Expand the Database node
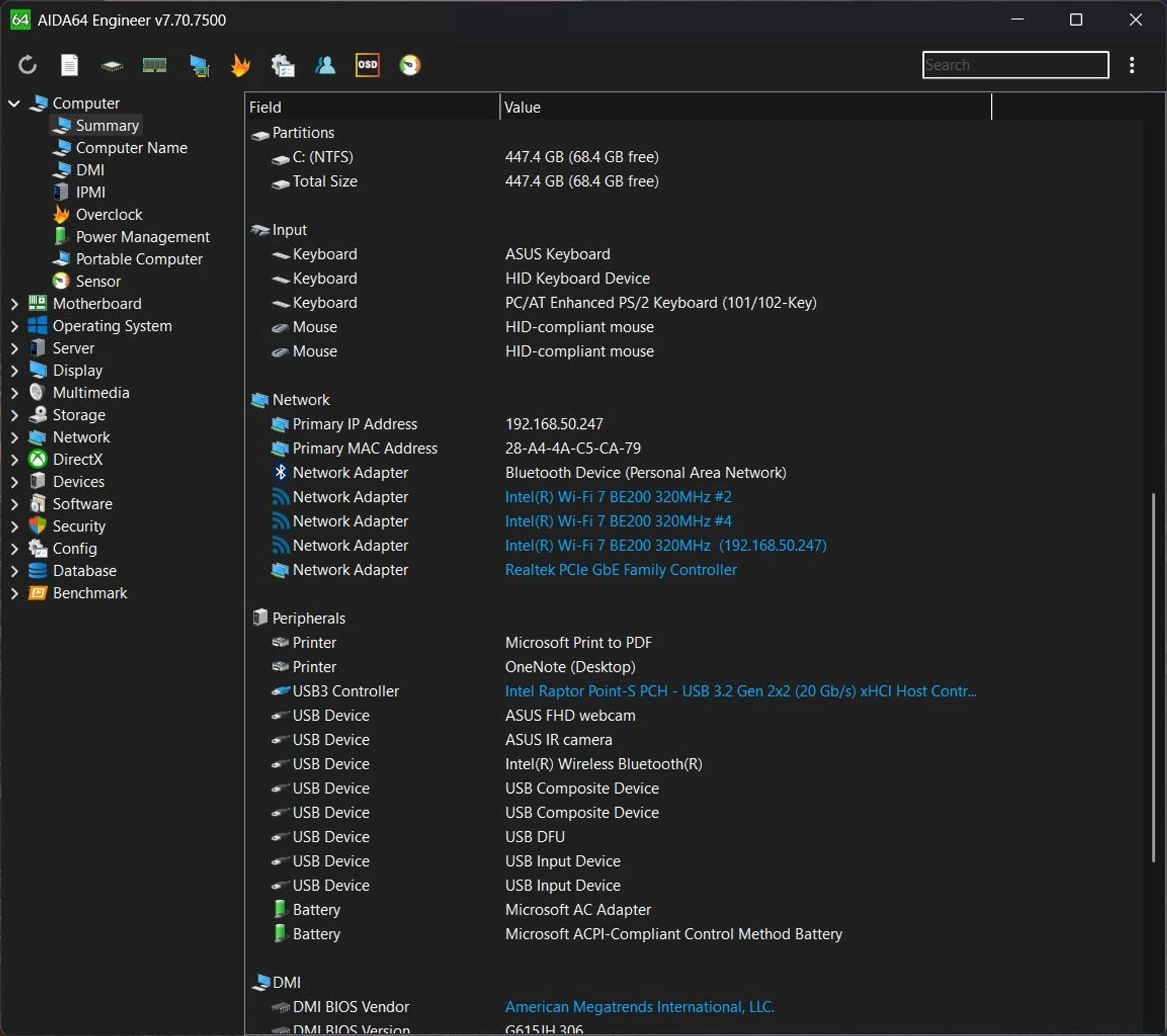This screenshot has width=1167, height=1036. point(14,571)
